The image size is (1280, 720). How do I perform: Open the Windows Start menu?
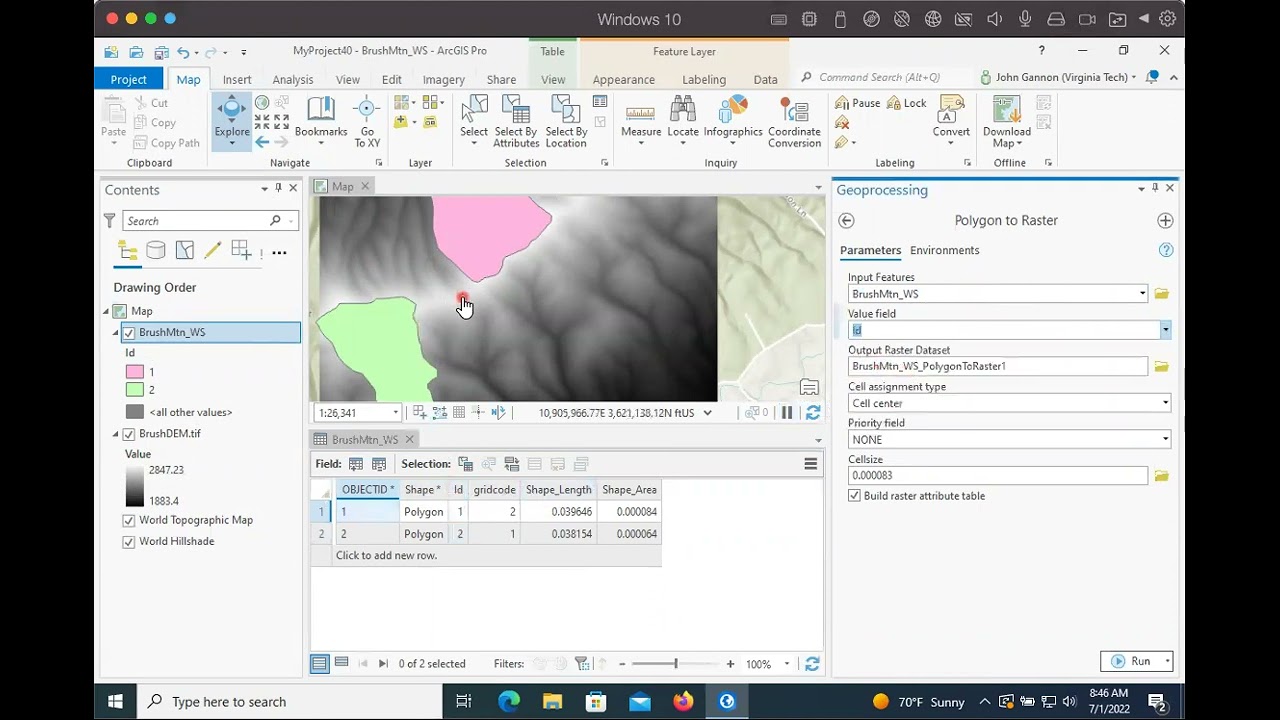115,701
